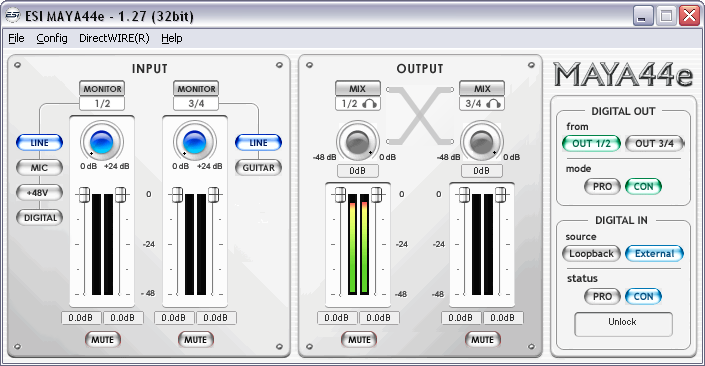Set digital out source to OUT 3/4
The image size is (705, 366).
[654, 143]
